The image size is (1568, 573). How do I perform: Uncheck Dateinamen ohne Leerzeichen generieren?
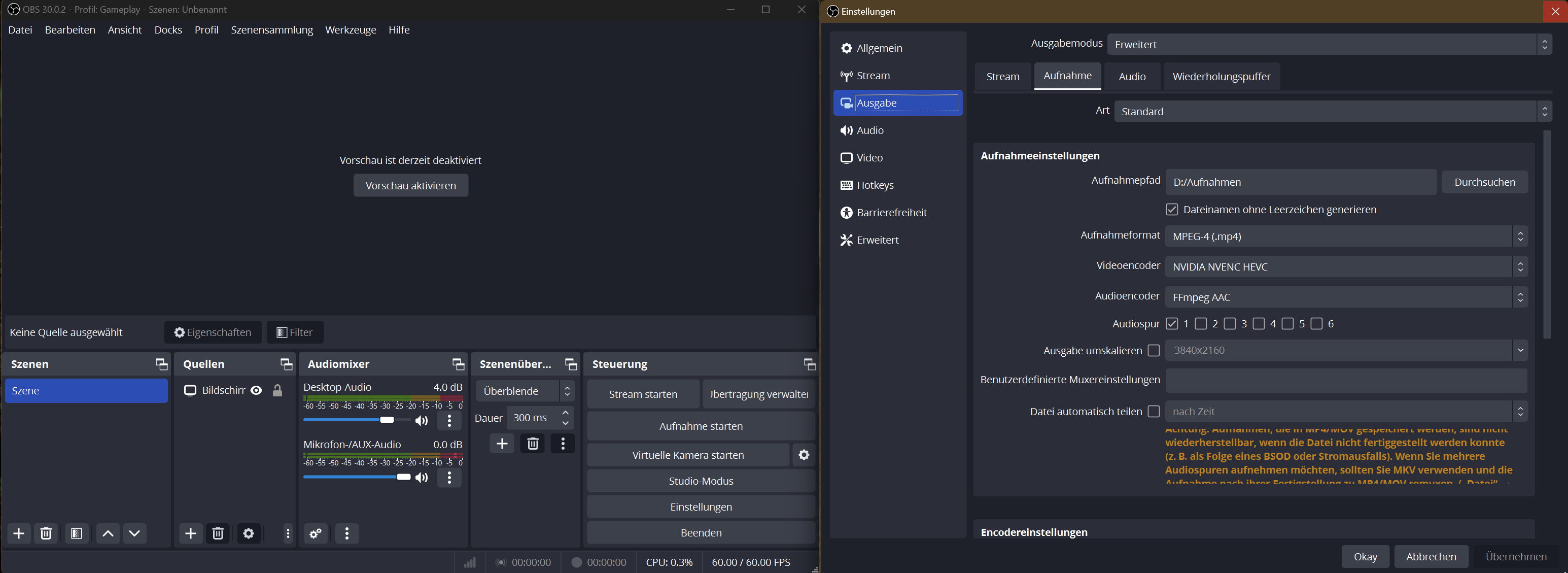tap(1172, 210)
